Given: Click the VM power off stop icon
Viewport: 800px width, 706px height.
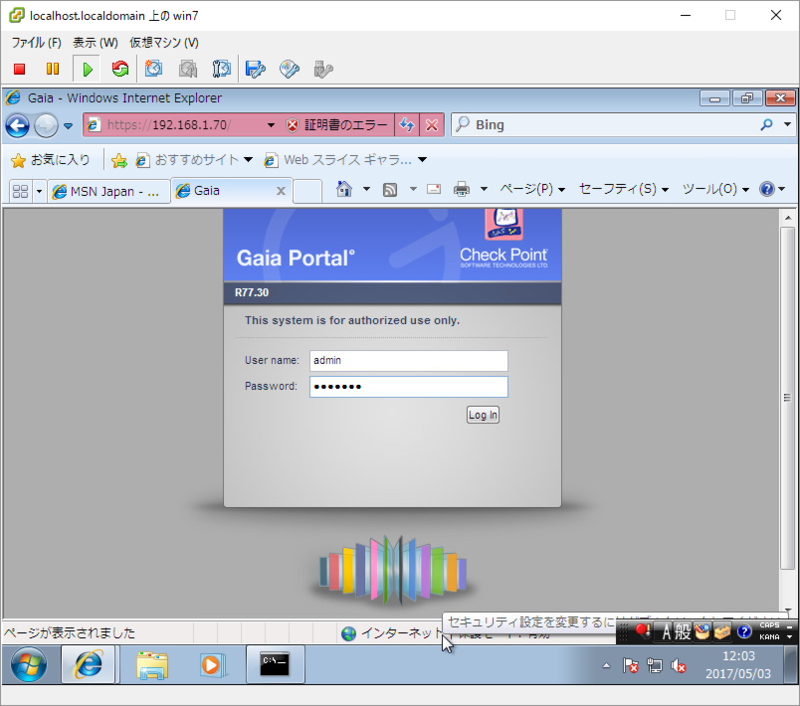Looking at the screenshot, I should click(19, 69).
